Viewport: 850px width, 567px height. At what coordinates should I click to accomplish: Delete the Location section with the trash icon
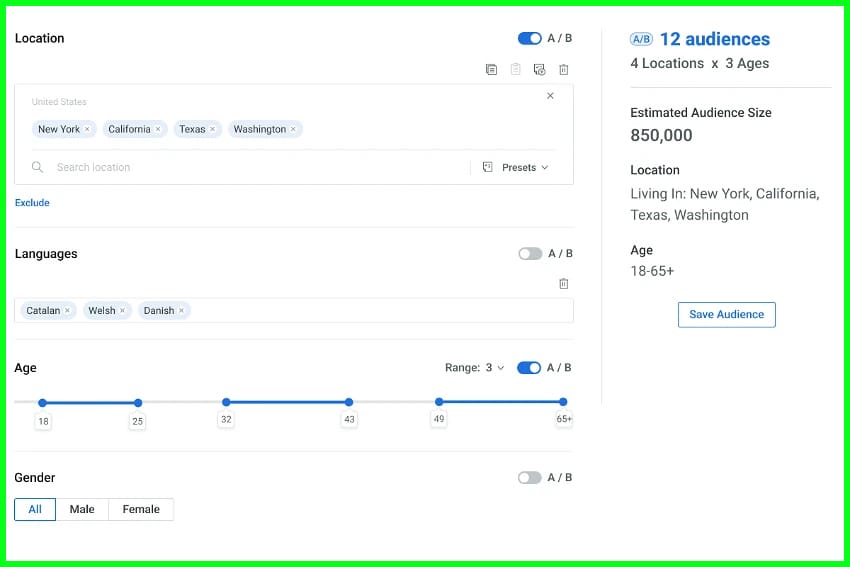(x=564, y=69)
